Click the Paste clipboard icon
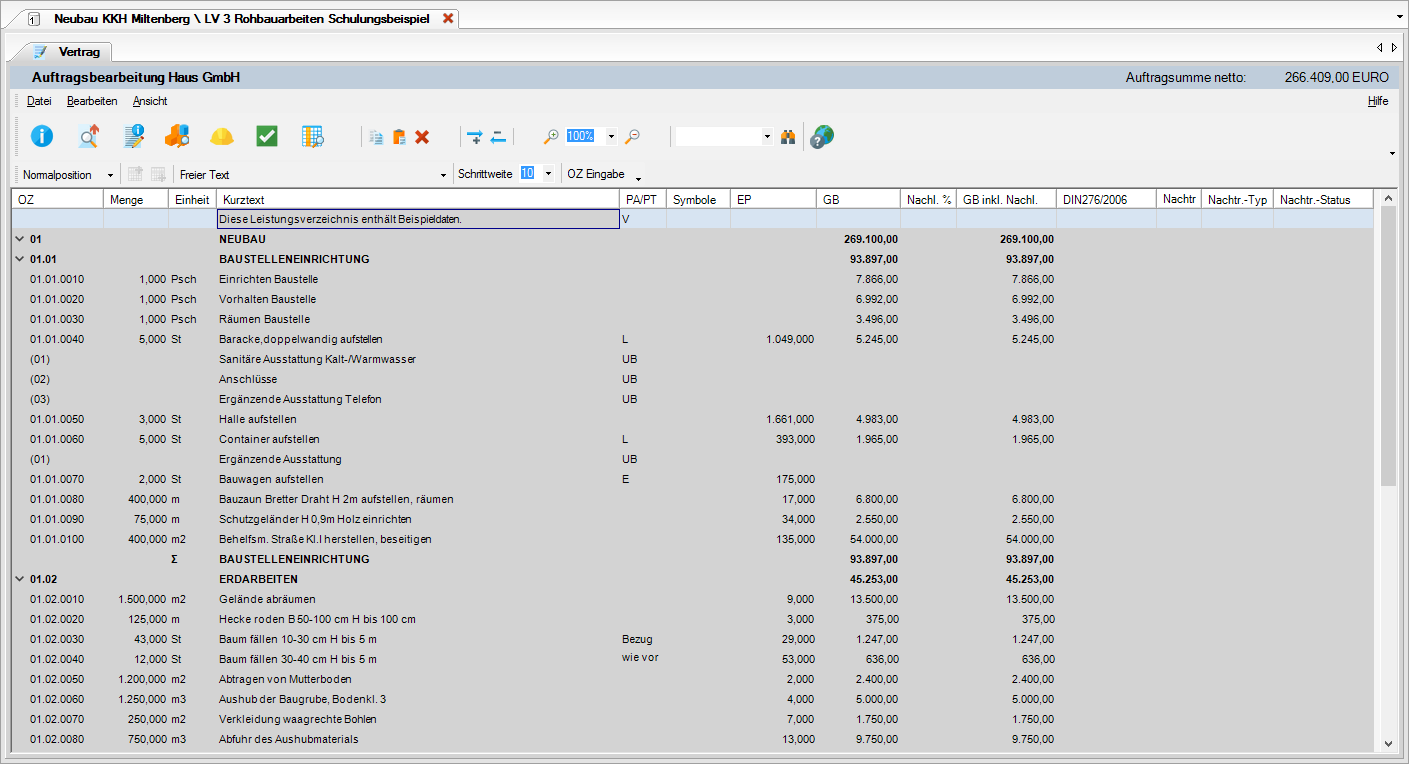 [x=399, y=137]
